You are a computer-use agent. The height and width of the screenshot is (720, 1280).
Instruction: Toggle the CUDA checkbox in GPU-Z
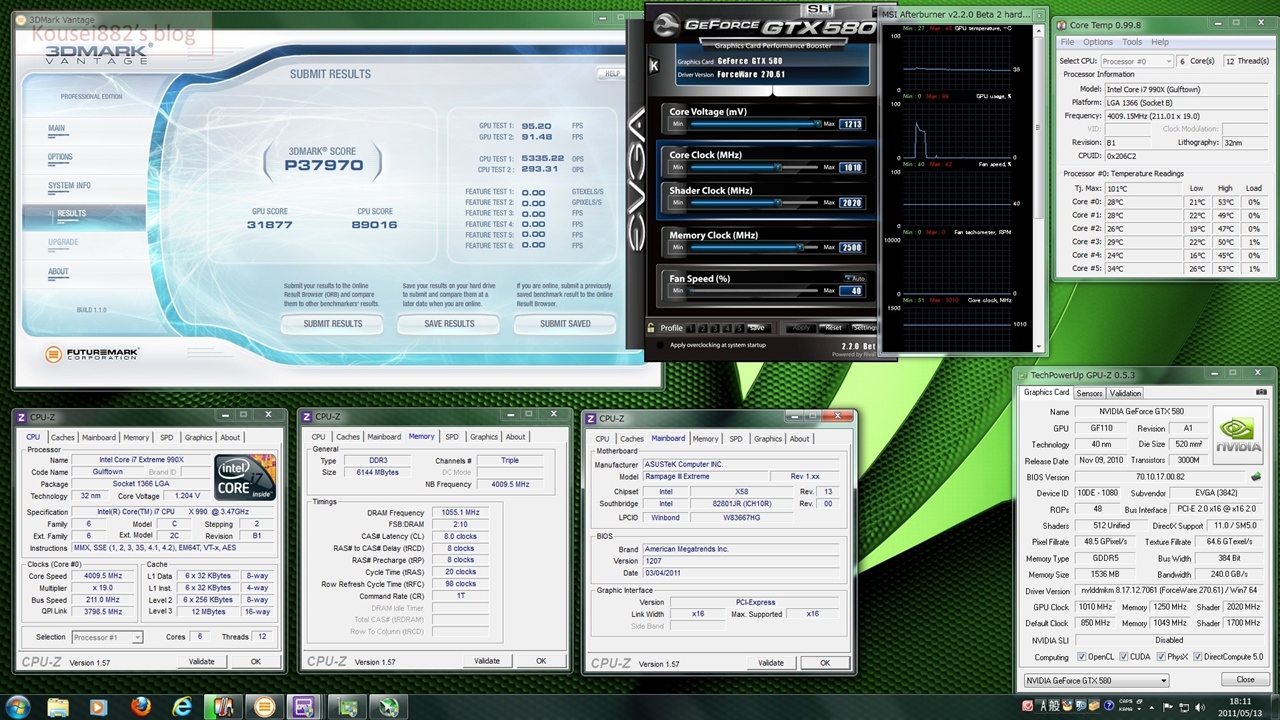[x=1125, y=657]
